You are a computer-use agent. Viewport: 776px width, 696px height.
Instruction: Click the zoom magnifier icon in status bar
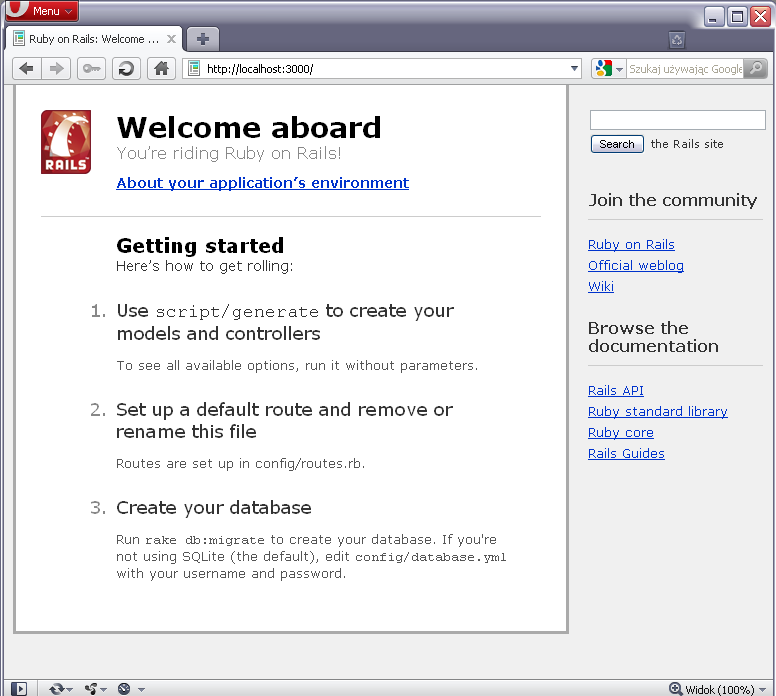click(x=676, y=689)
